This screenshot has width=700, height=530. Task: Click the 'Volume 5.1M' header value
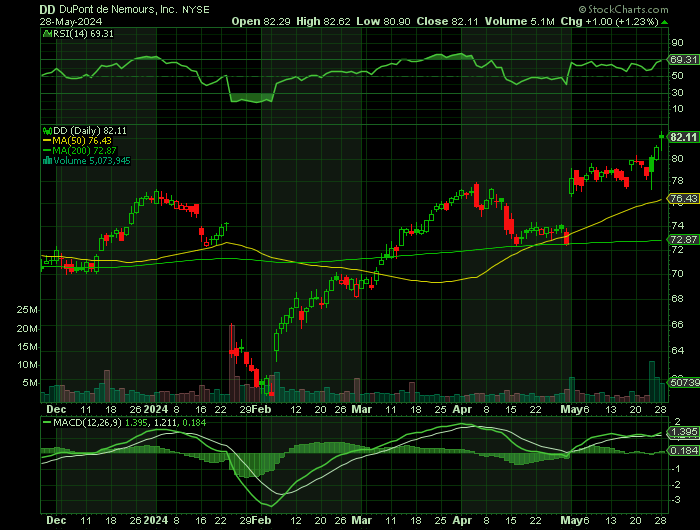pos(520,21)
